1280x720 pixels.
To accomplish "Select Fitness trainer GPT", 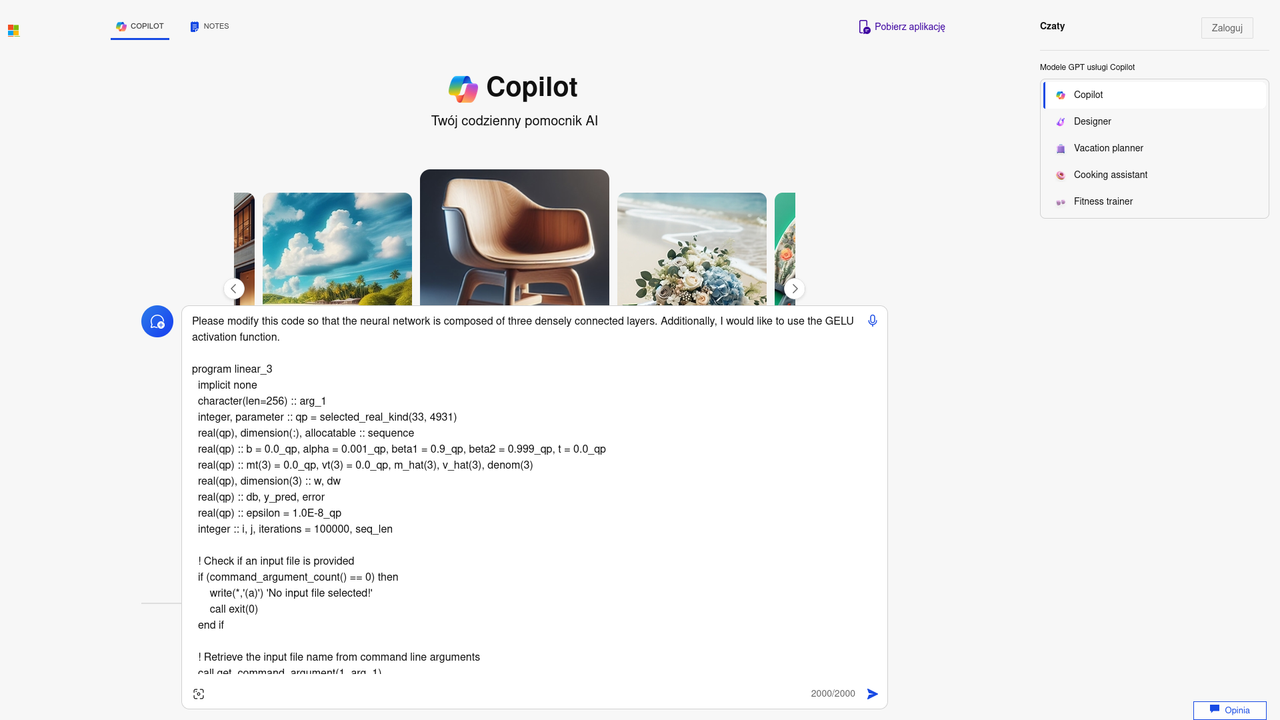I will [1155, 201].
